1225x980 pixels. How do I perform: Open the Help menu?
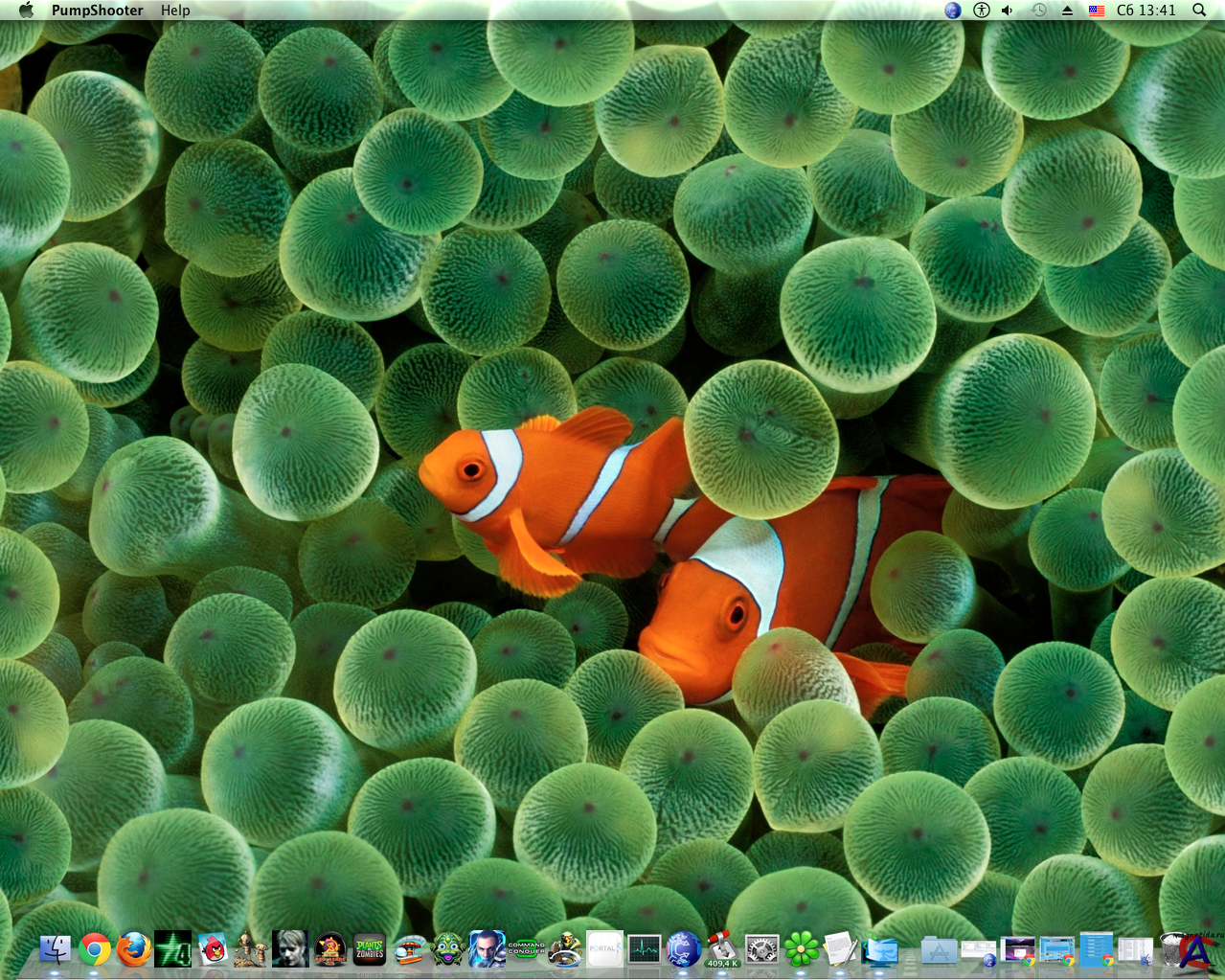[175, 11]
